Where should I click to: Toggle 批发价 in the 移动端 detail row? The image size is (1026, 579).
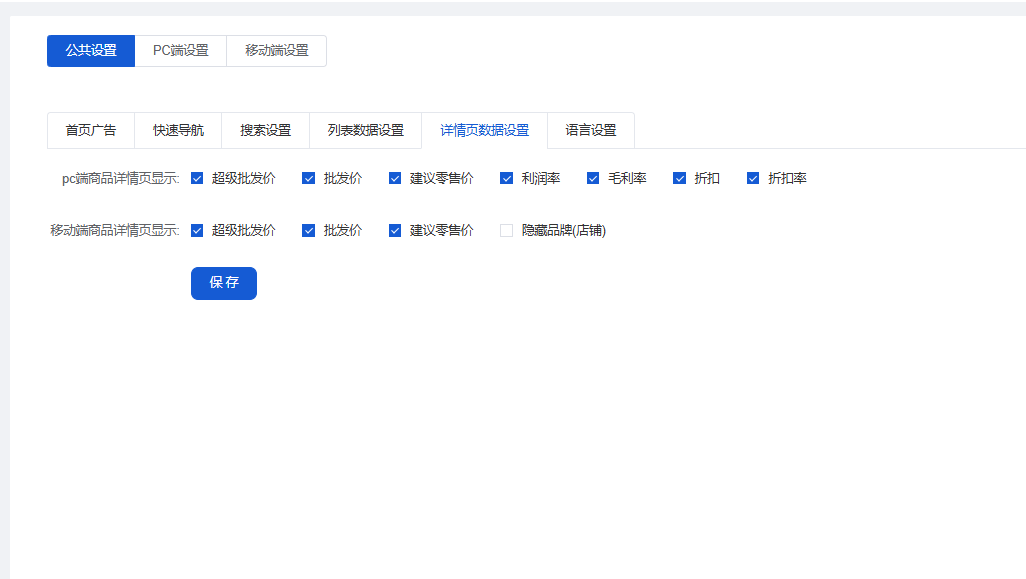309,231
